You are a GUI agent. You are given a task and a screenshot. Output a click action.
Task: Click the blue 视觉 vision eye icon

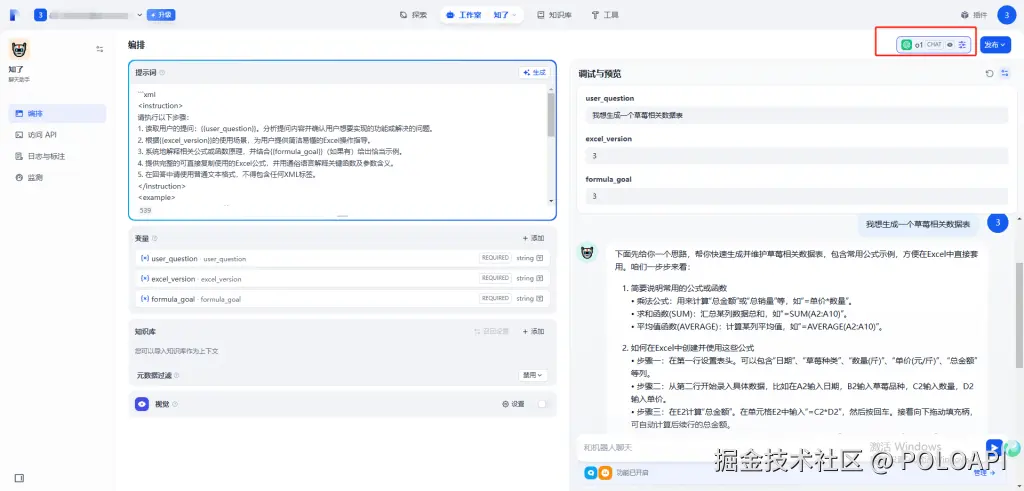click(x=142, y=404)
